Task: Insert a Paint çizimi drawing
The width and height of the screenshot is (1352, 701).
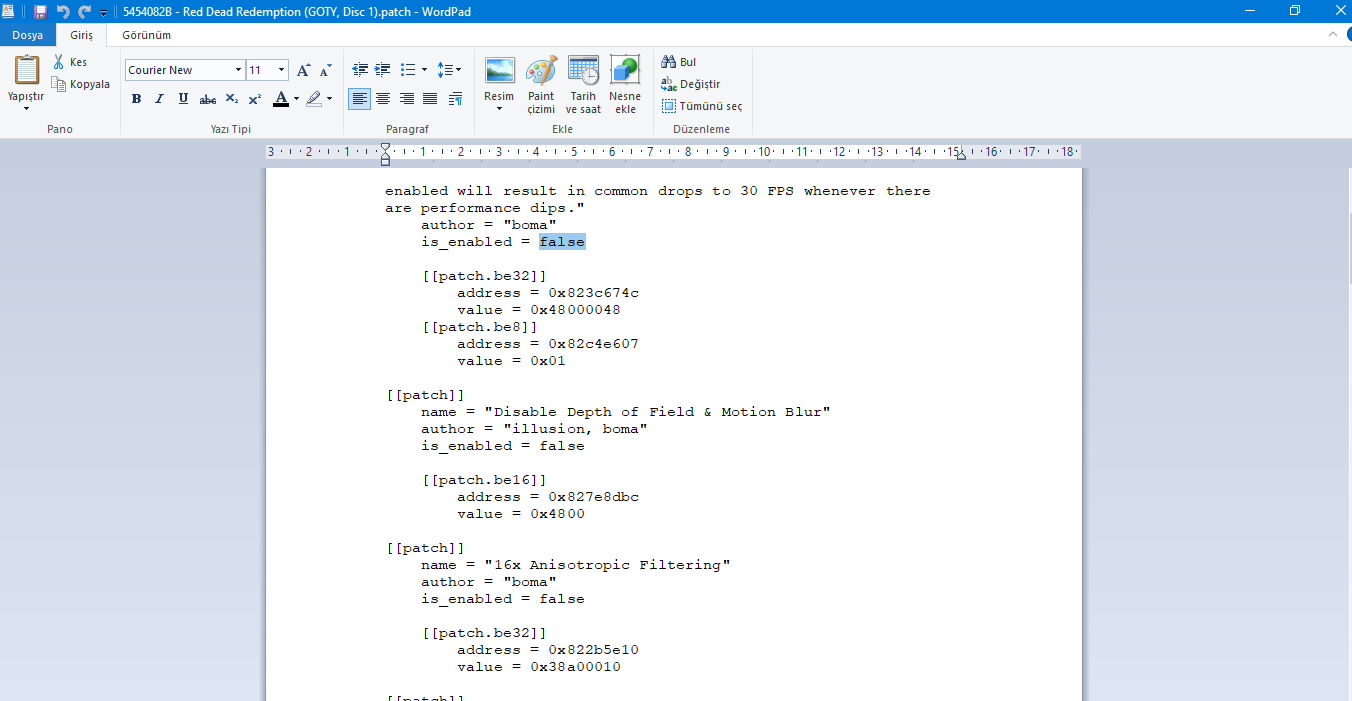Action: 541,84
